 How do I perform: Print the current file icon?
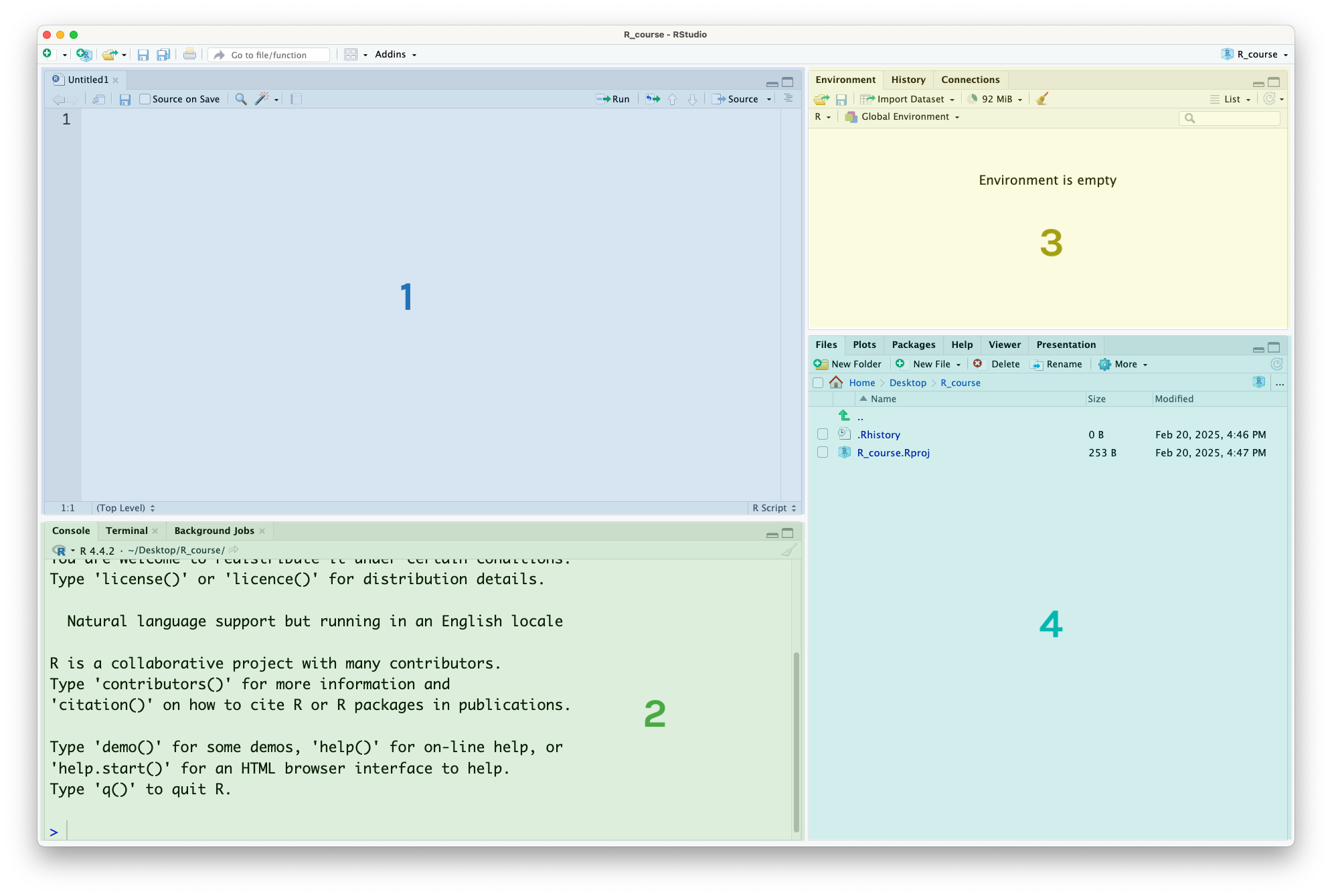tap(190, 55)
